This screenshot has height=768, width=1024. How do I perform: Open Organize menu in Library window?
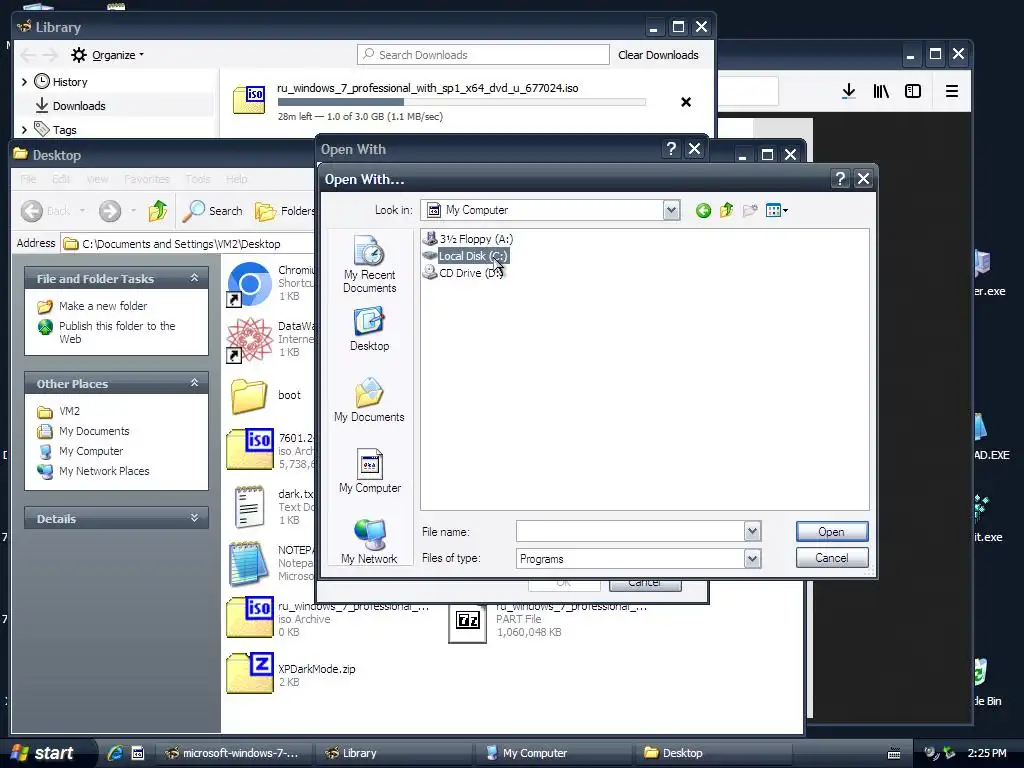click(x=108, y=55)
